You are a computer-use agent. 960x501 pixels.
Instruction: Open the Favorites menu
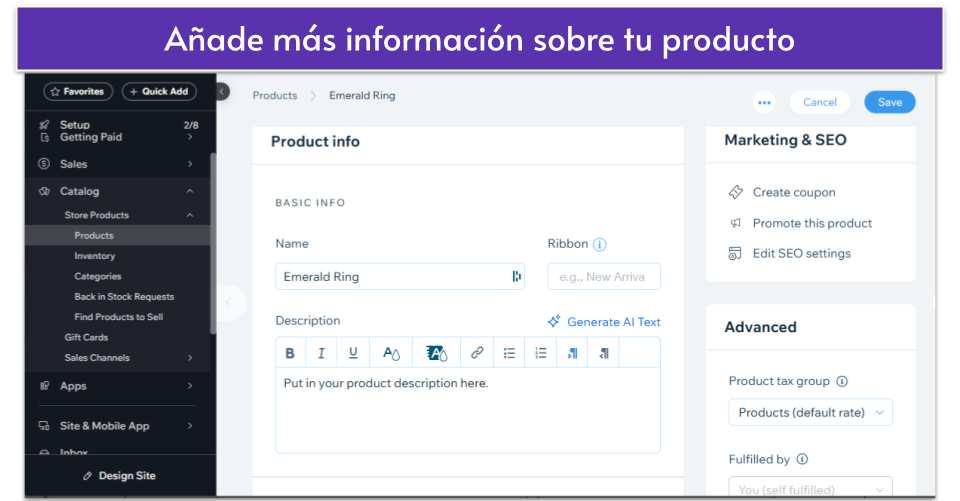pos(78,91)
